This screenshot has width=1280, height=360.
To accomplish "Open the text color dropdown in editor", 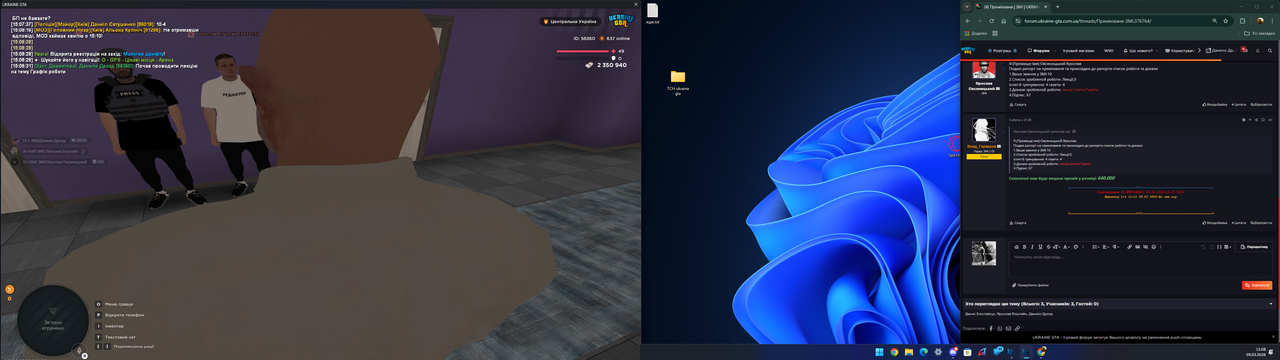I will [1066, 247].
